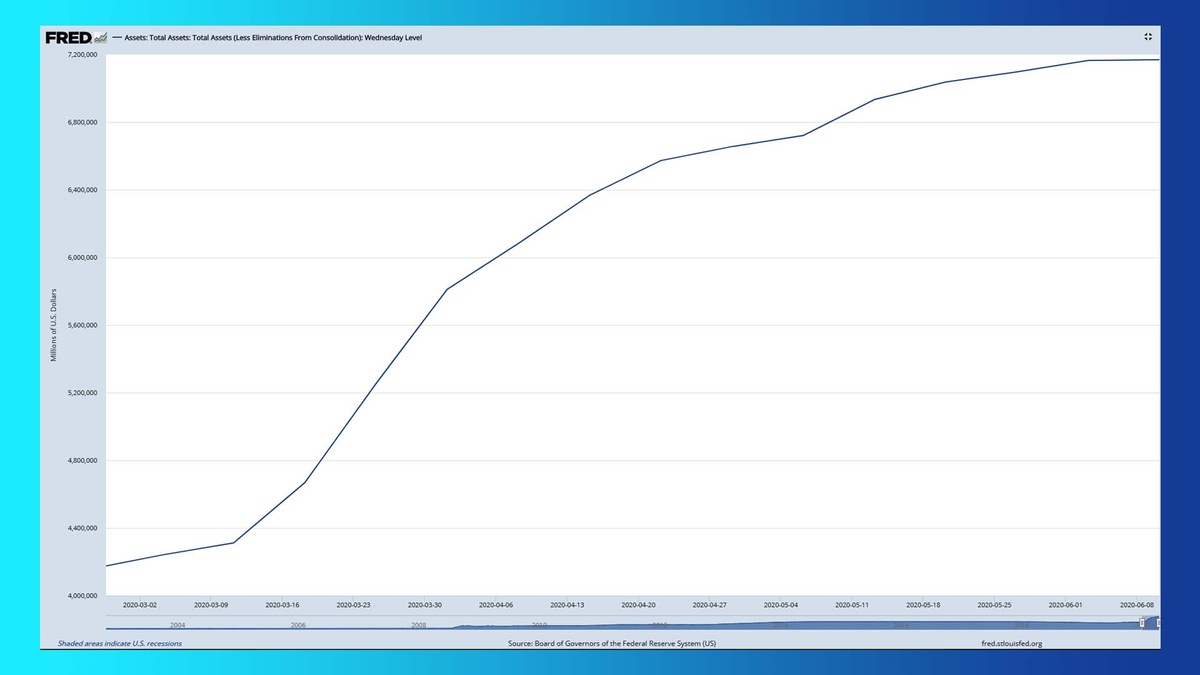Screen dimensions: 1200x675
Task: Click the 2020-04-06 date label
Action: point(496,605)
